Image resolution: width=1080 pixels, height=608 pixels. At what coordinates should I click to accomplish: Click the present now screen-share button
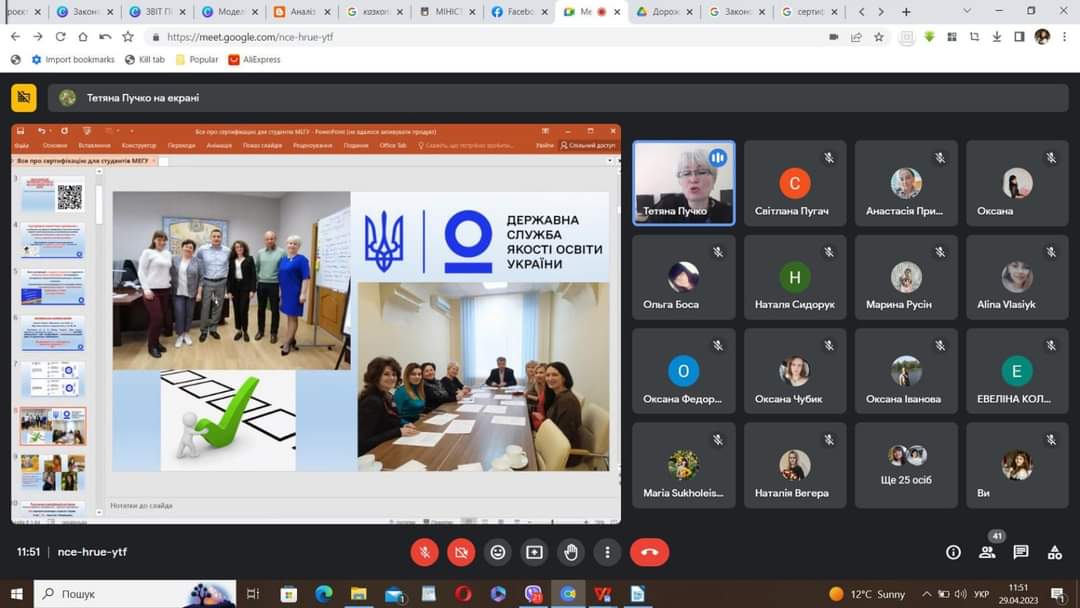[x=534, y=552]
